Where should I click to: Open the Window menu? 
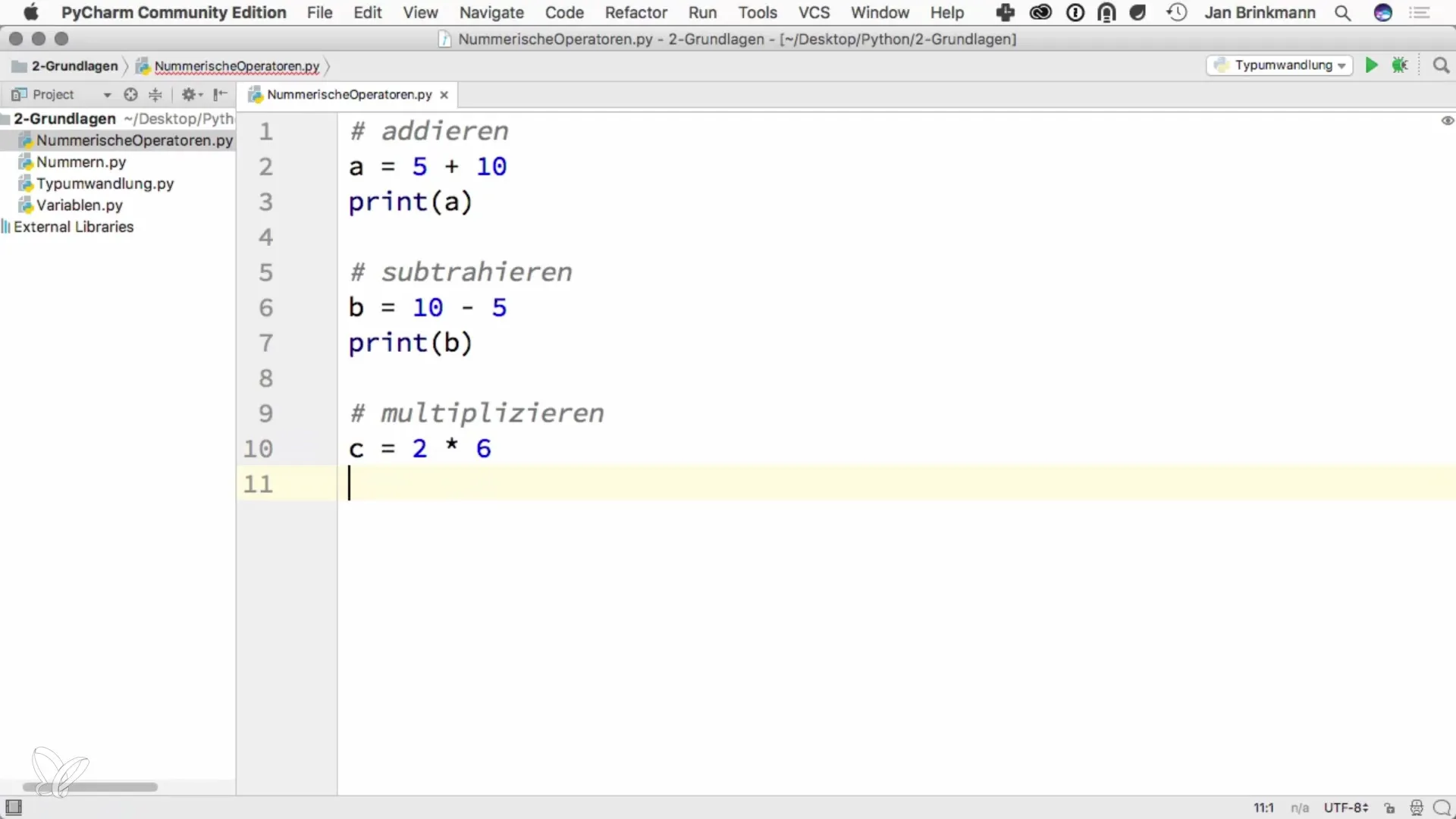pos(880,13)
